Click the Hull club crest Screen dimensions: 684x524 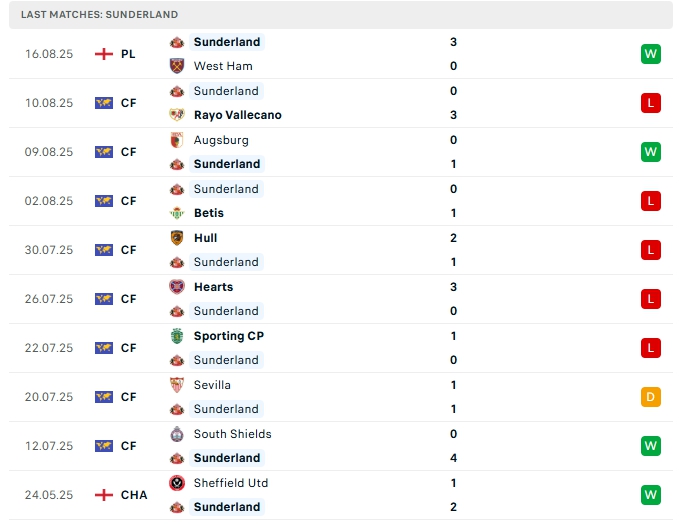click(177, 238)
